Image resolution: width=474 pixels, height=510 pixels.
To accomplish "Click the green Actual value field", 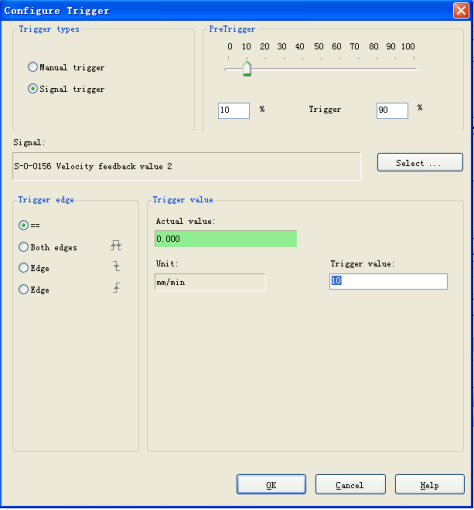I will coord(226,239).
